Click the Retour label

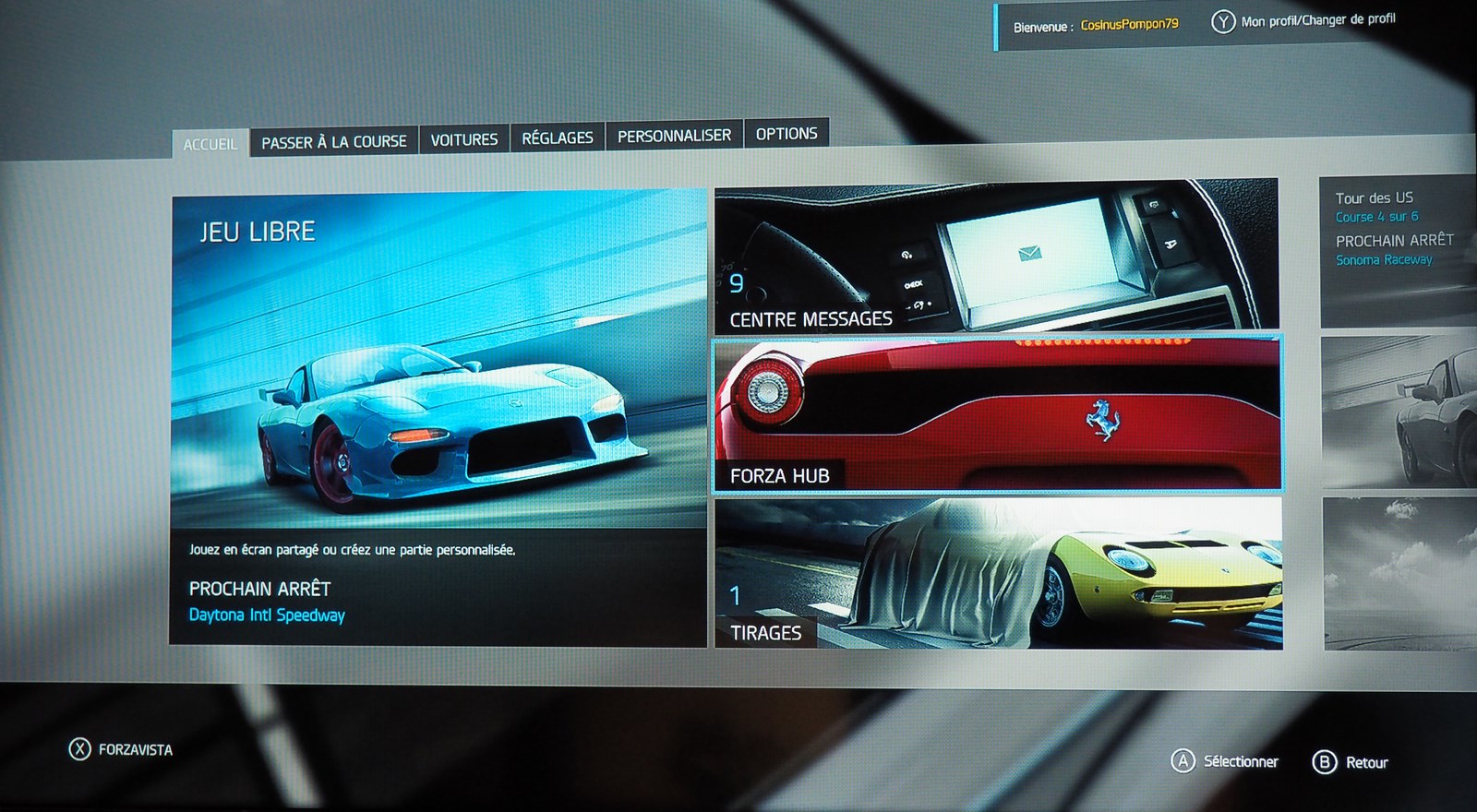[1366, 763]
